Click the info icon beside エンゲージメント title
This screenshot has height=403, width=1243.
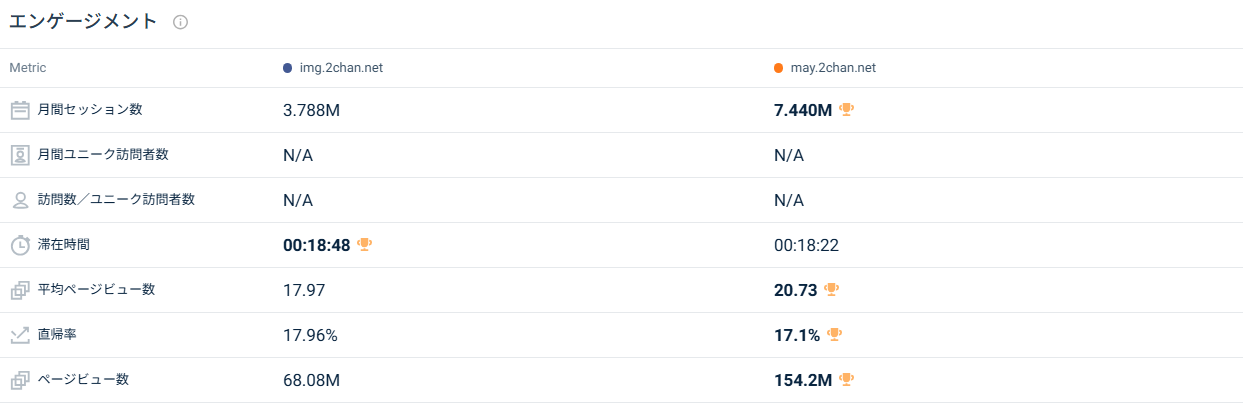click(180, 22)
